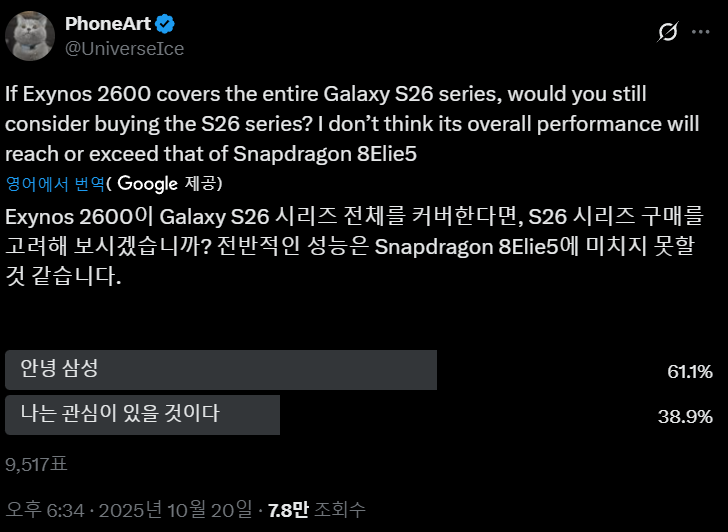Click the original English tweet text
728x532 pixels.
click(x=328, y=124)
